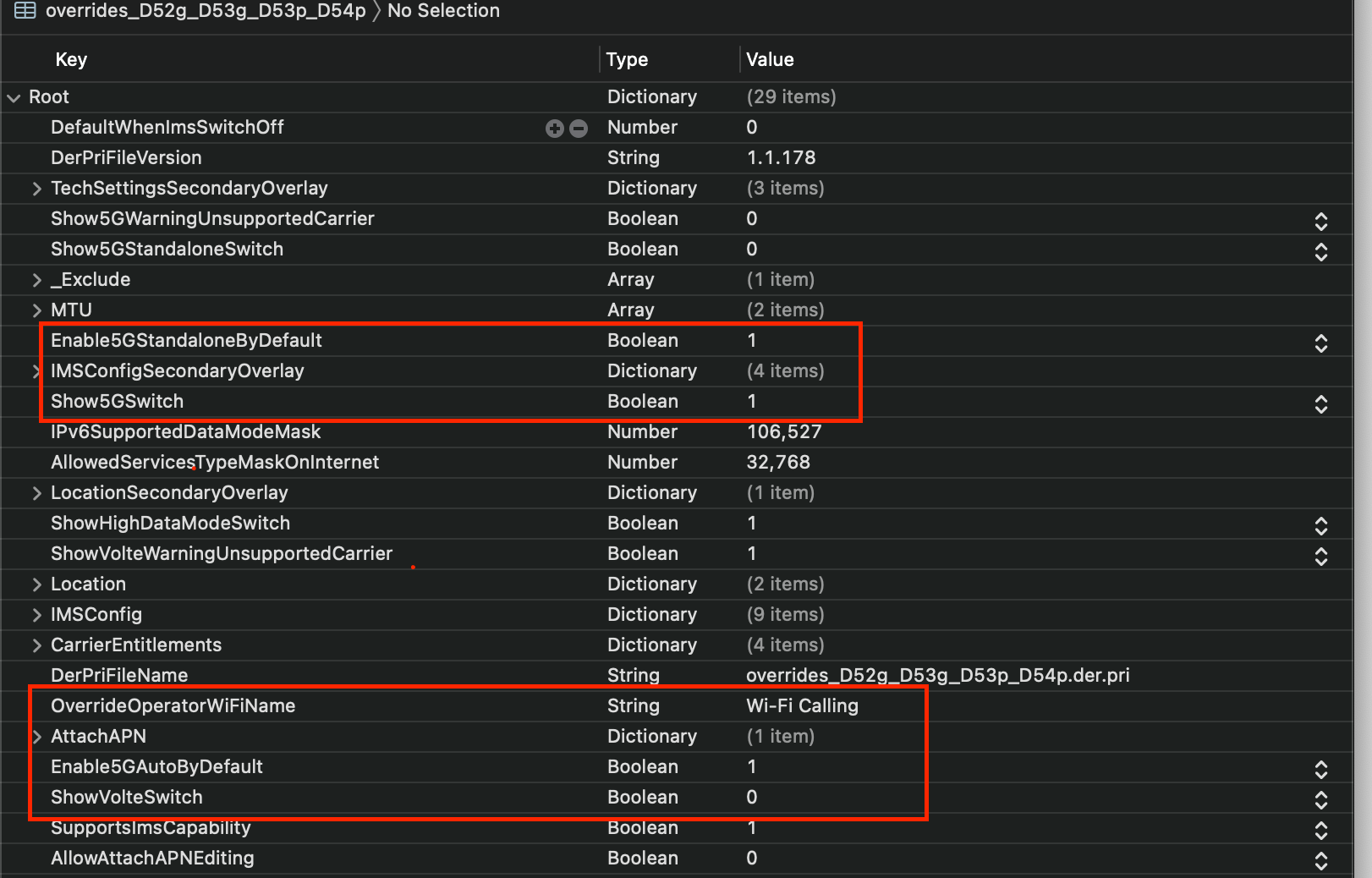Viewport: 1372px width, 878px height.
Task: Expand the AttachAPN dictionary
Action: [x=36, y=737]
